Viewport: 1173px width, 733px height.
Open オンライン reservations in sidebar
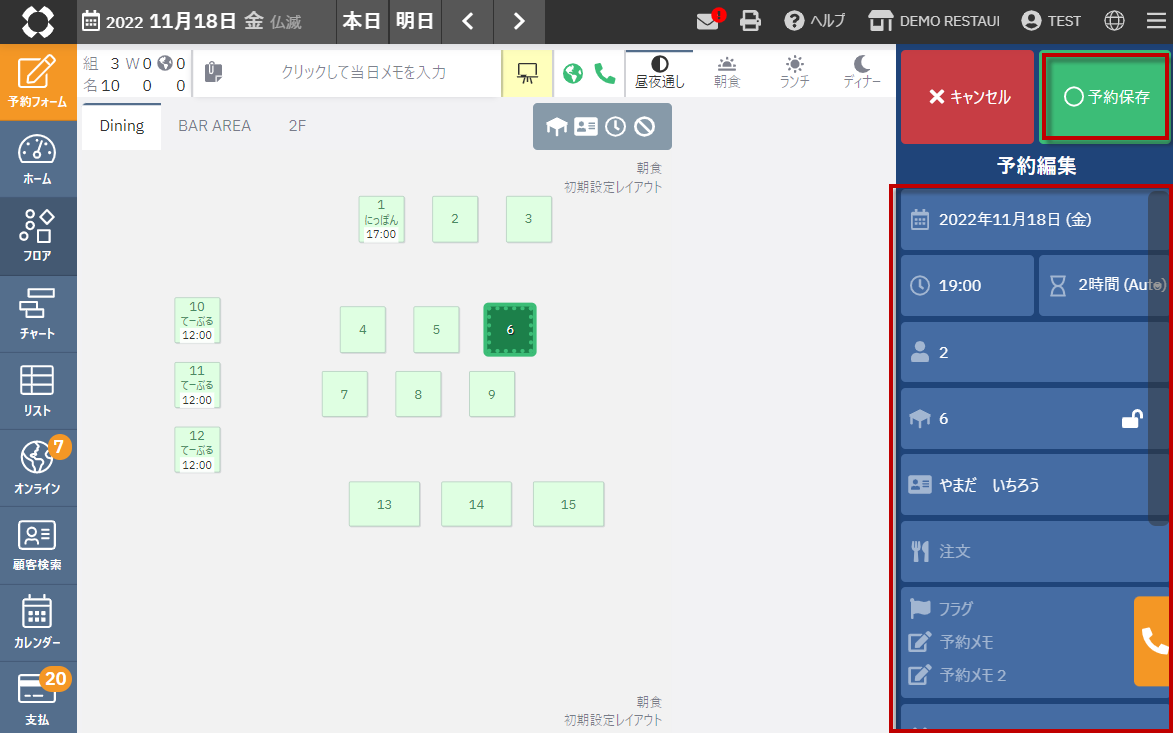click(37, 467)
